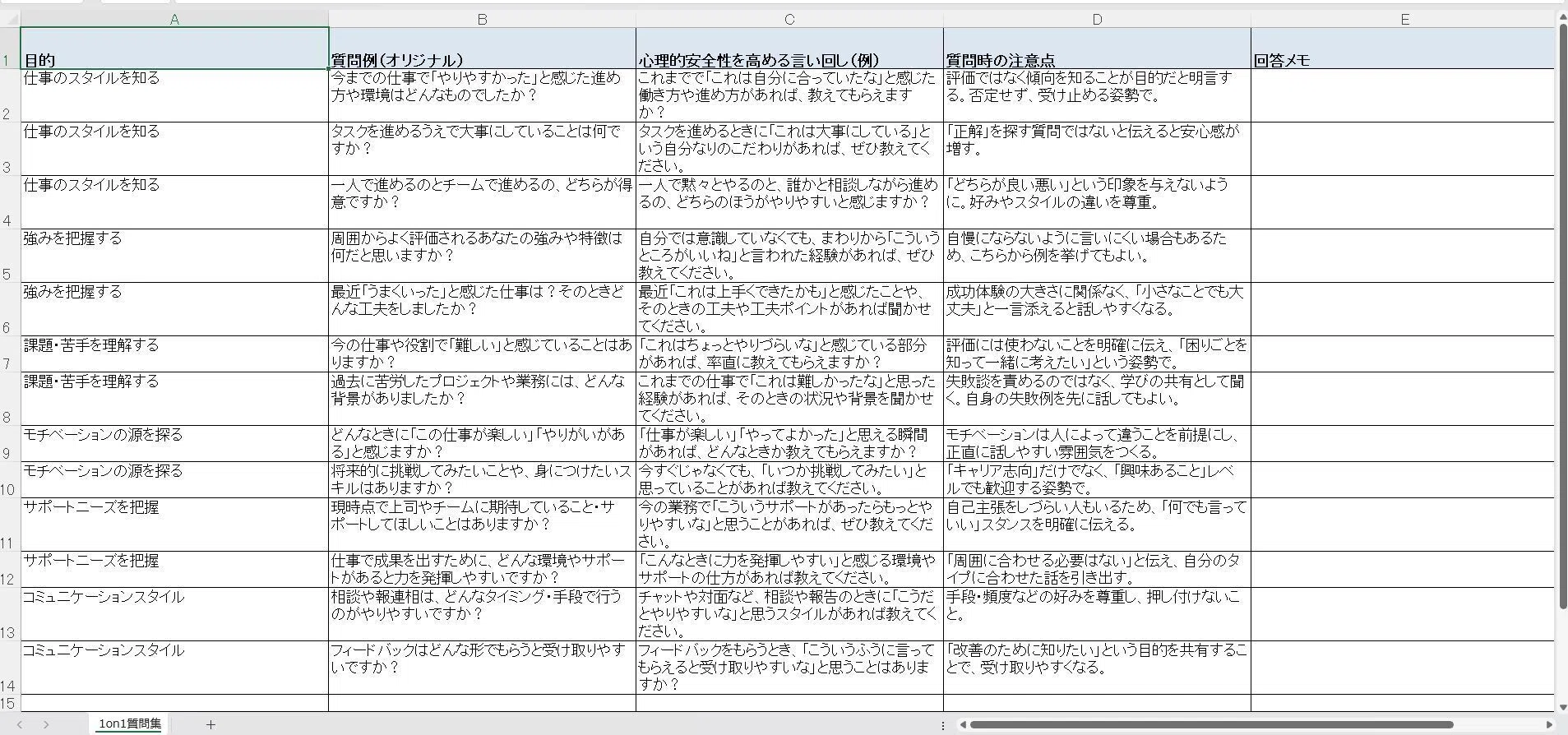Click the 回答メモ header cell

pos(1403,49)
